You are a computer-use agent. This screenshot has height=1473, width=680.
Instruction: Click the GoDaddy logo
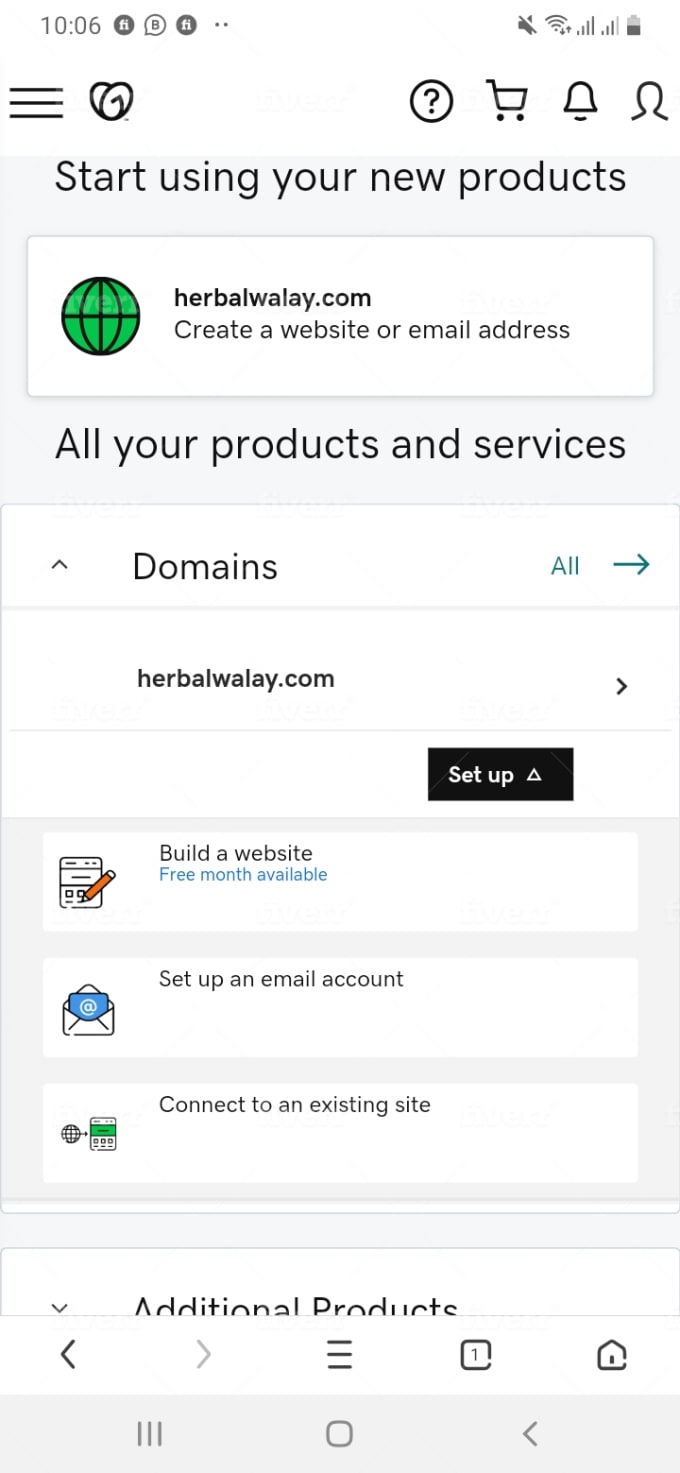[111, 100]
